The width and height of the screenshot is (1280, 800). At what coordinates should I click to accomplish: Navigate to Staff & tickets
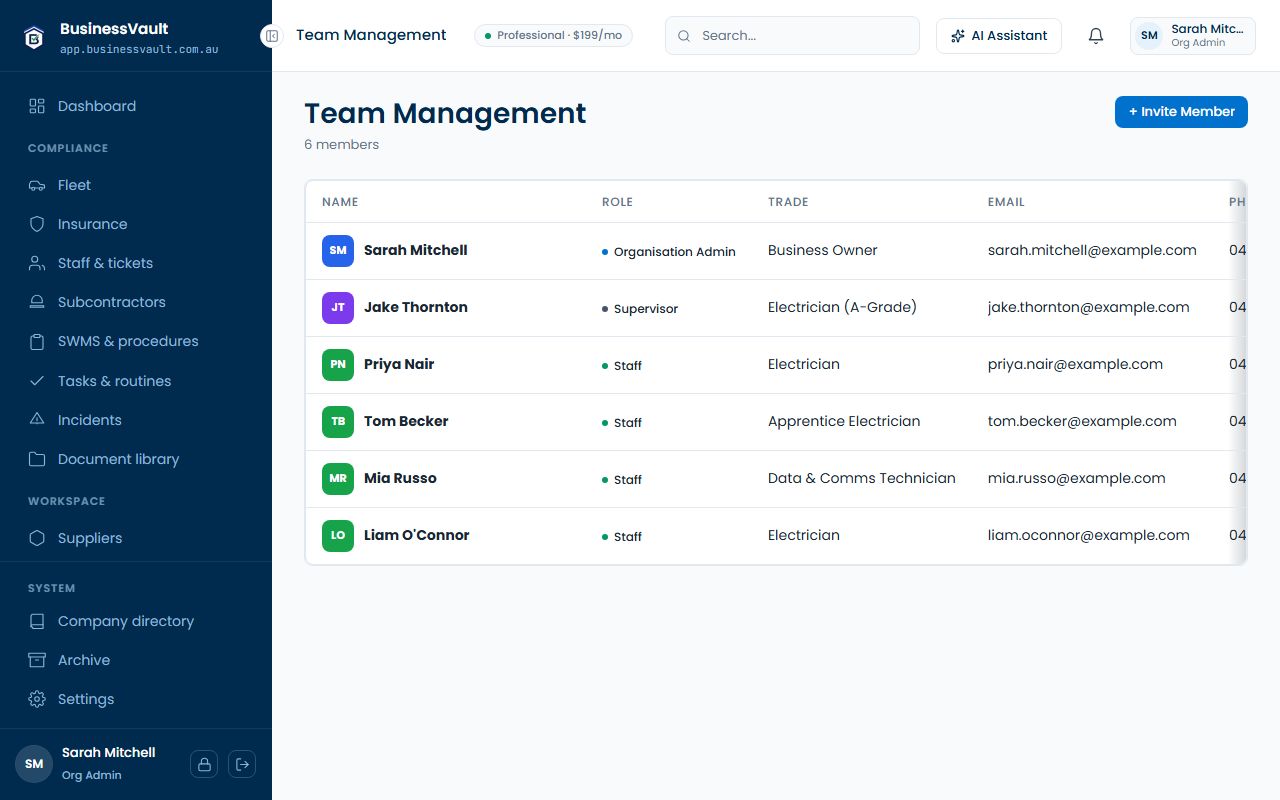coord(136,263)
